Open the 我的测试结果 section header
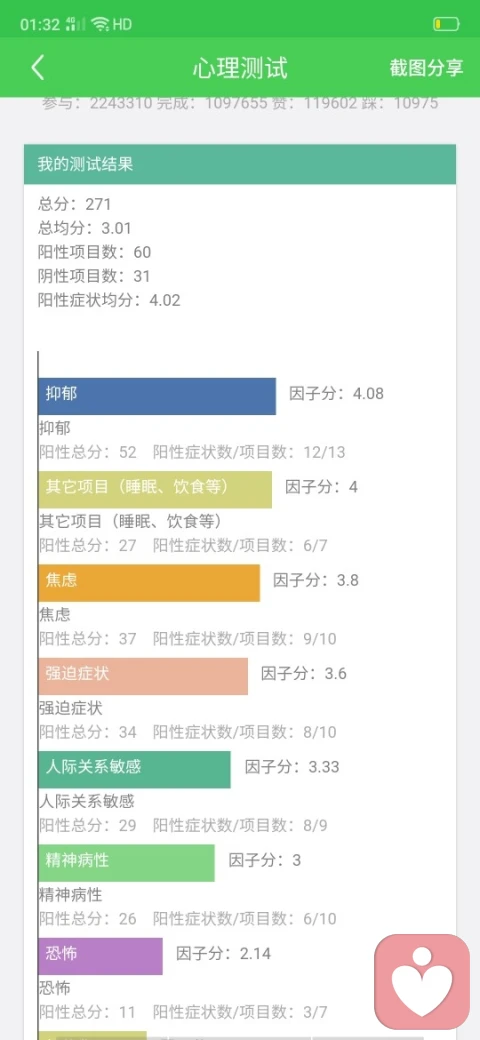 click(240, 164)
